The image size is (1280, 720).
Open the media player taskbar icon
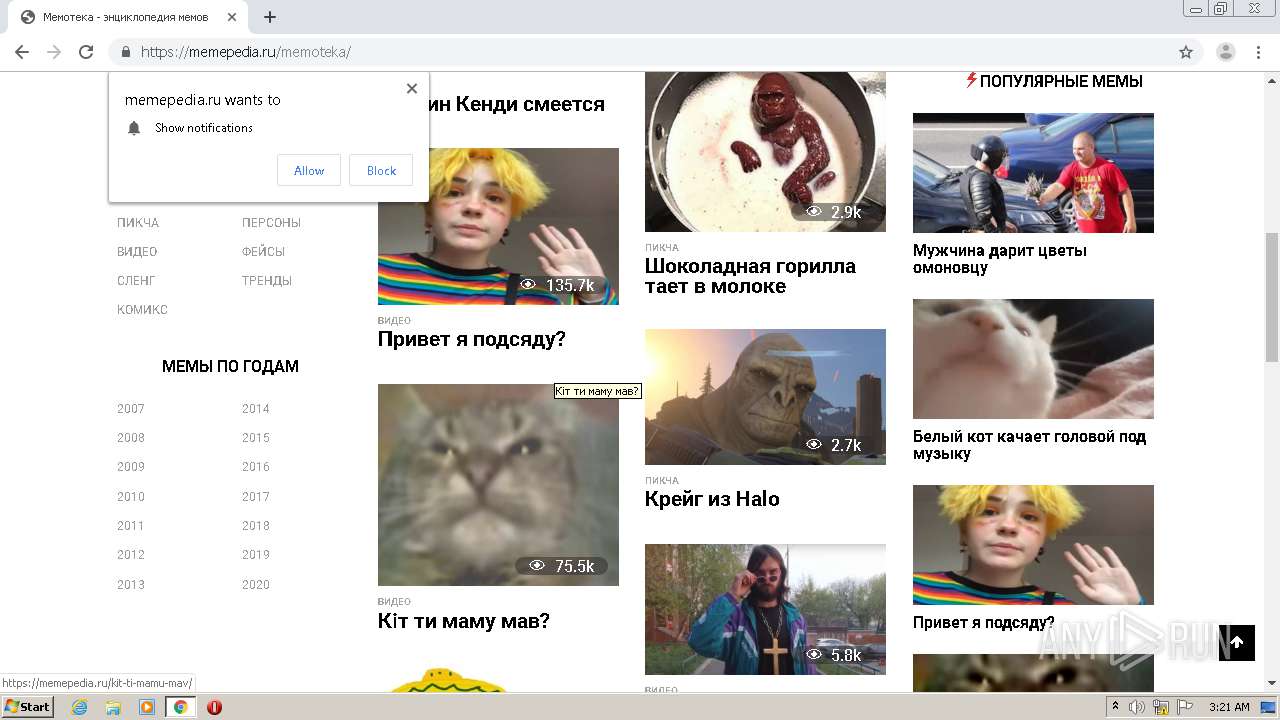147,707
